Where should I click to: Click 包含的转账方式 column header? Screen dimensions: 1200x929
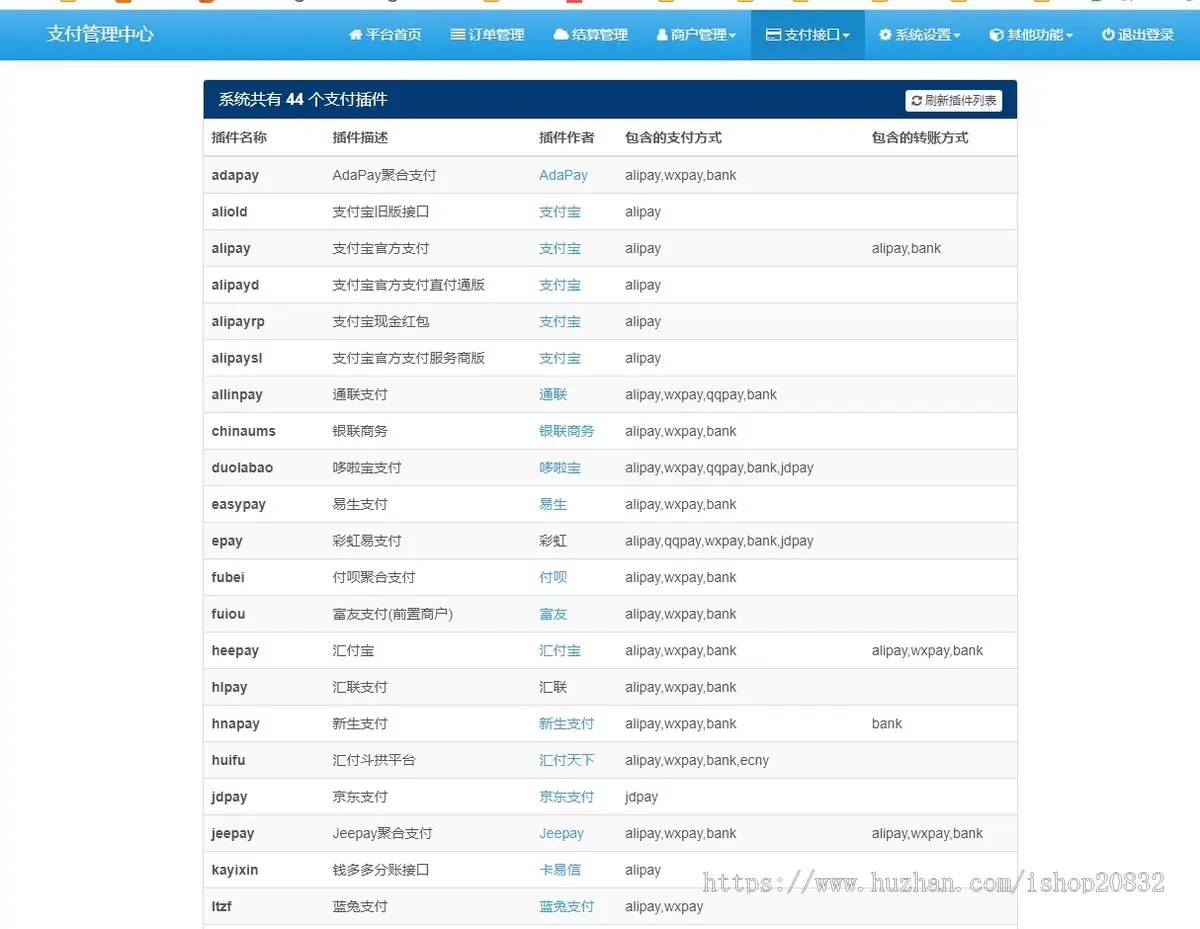(x=920, y=137)
